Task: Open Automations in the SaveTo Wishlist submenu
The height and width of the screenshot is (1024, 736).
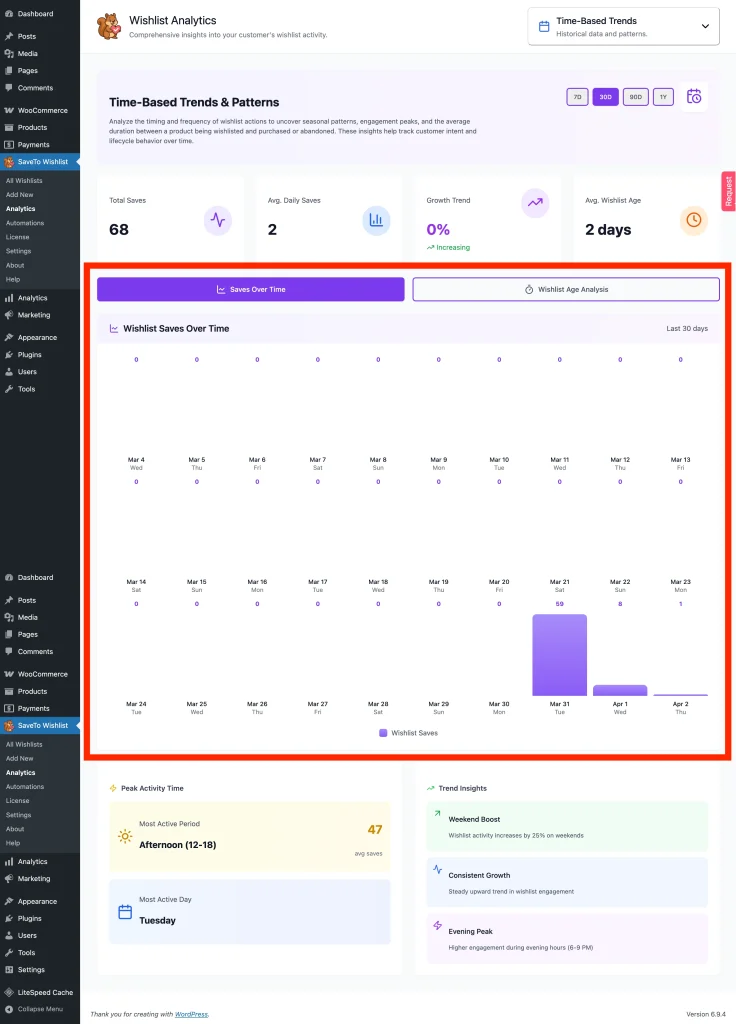Action: click(x=25, y=223)
